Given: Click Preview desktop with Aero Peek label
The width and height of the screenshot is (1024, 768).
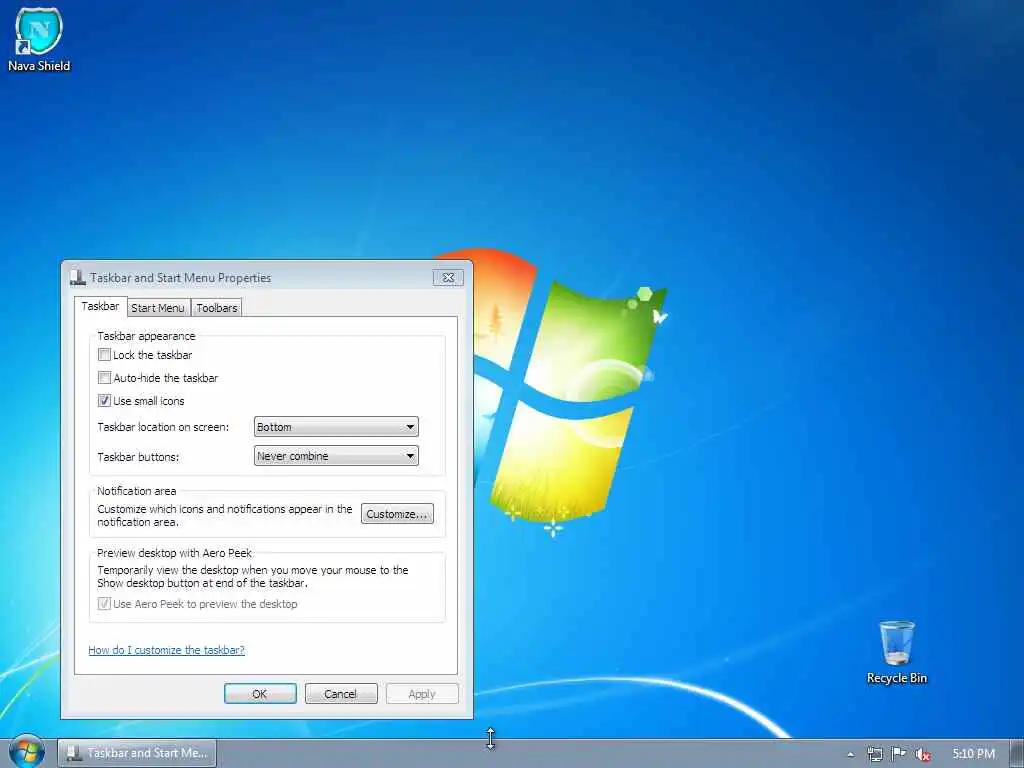Looking at the screenshot, I should tap(174, 552).
